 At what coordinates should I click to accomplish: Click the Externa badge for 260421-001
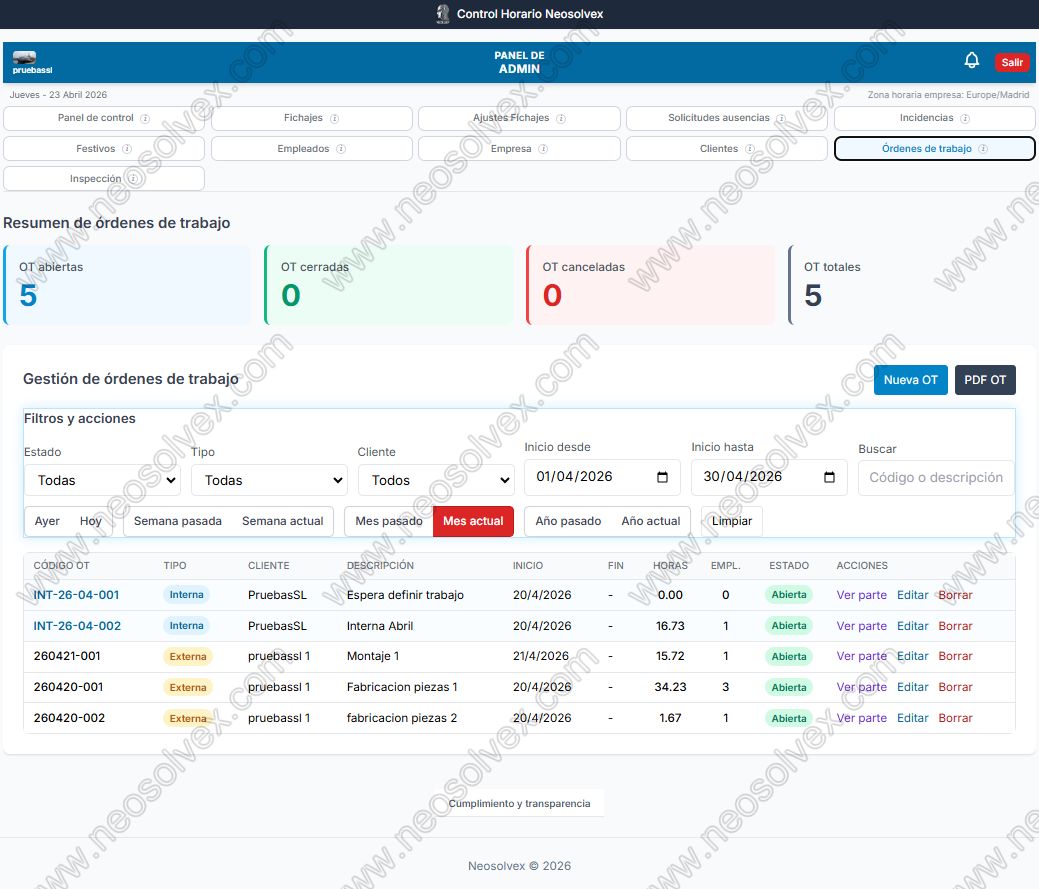(x=188, y=656)
